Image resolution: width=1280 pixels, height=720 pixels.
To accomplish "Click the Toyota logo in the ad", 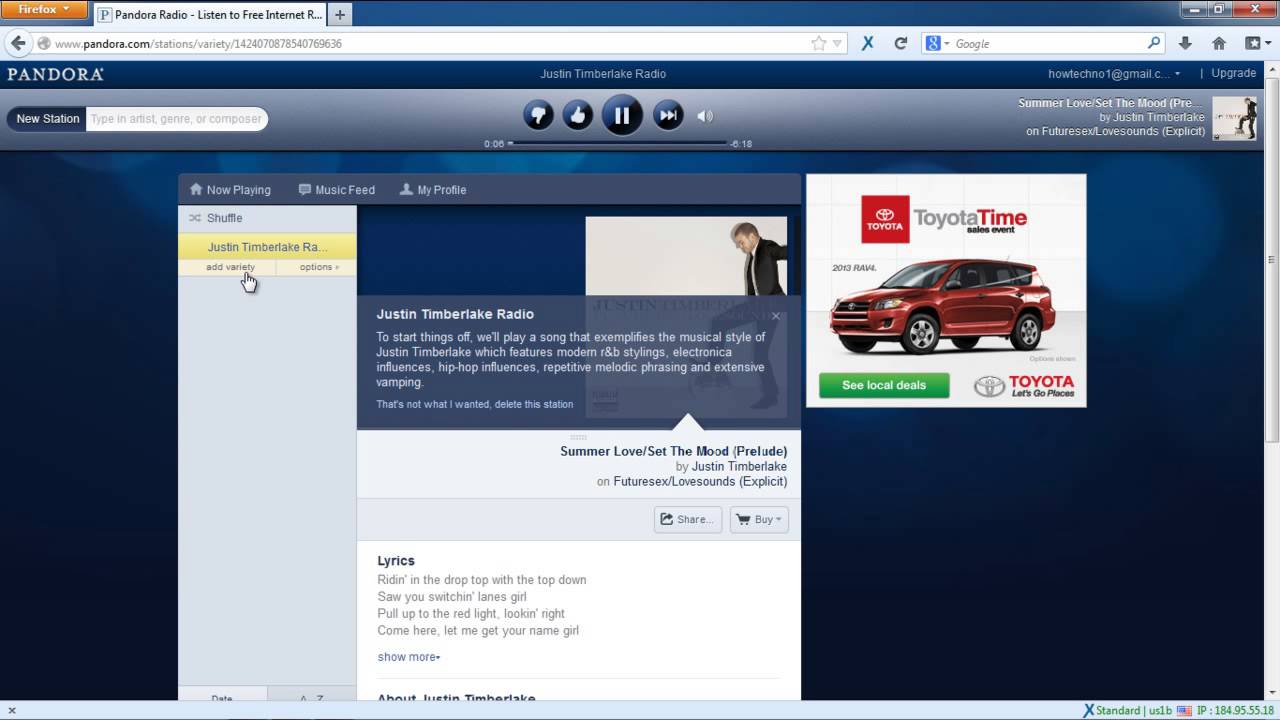I will (x=885, y=219).
